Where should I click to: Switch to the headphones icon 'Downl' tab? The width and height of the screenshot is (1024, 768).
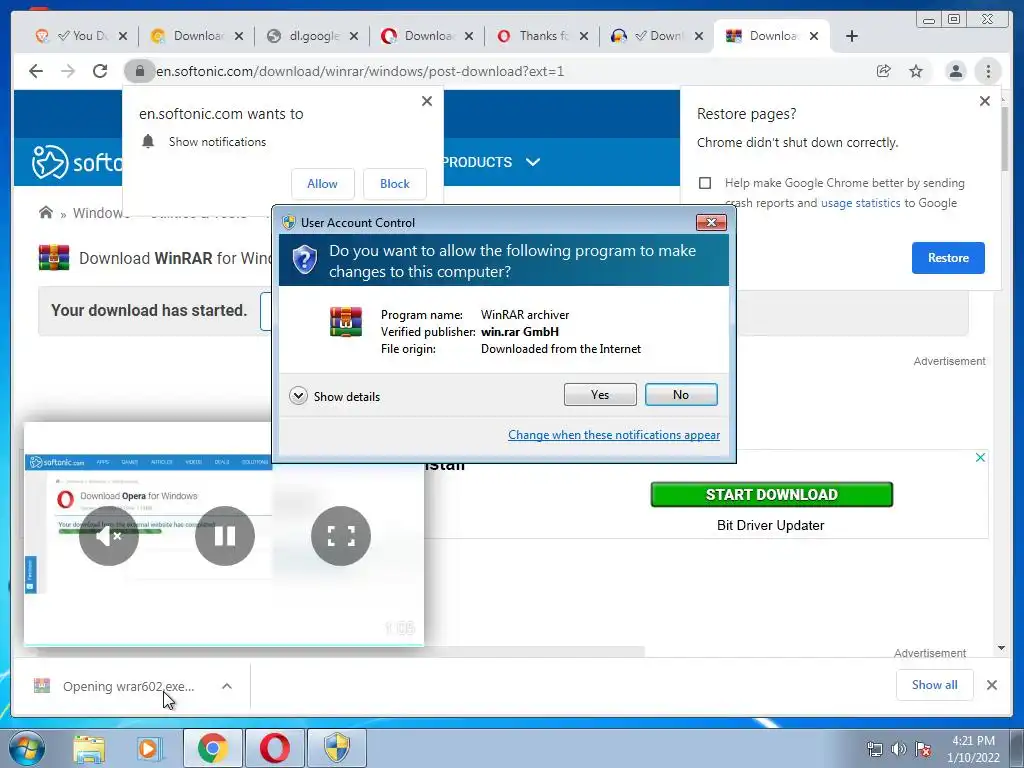tap(658, 36)
